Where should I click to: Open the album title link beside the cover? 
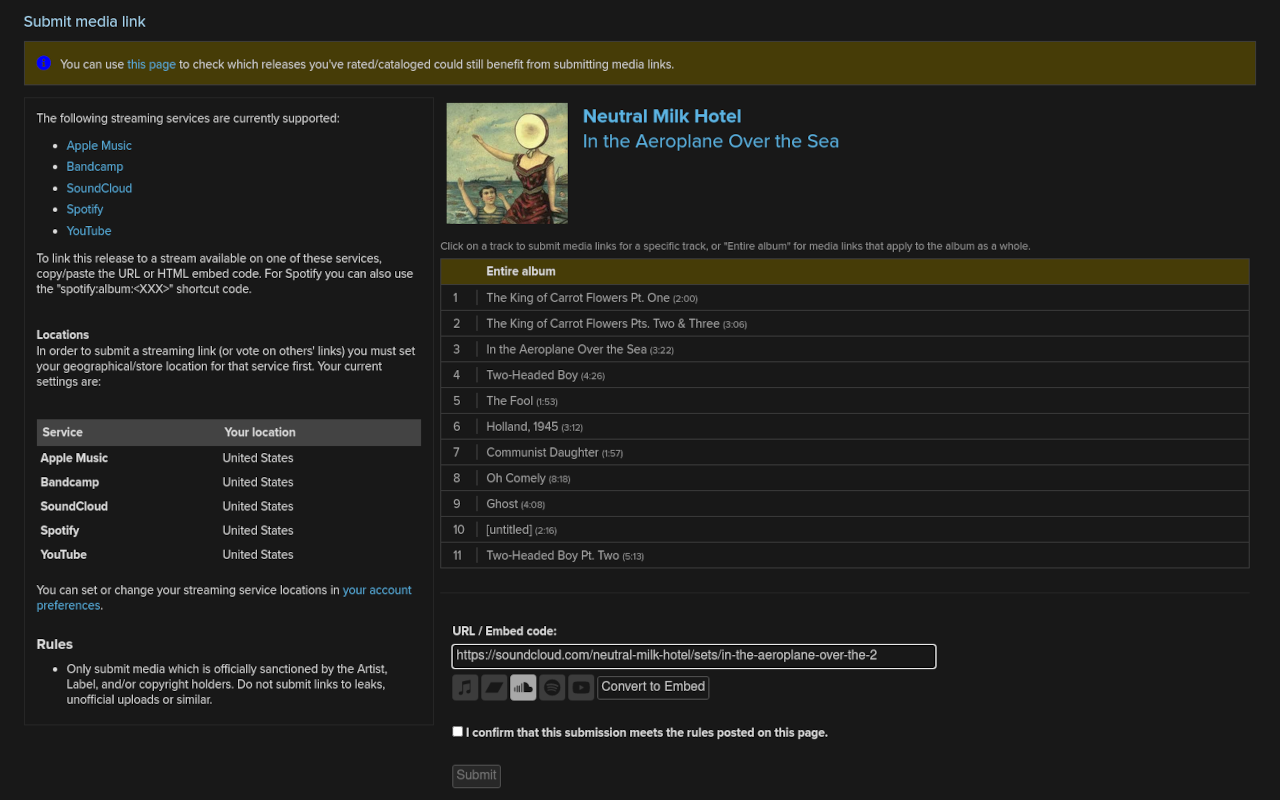coord(711,141)
